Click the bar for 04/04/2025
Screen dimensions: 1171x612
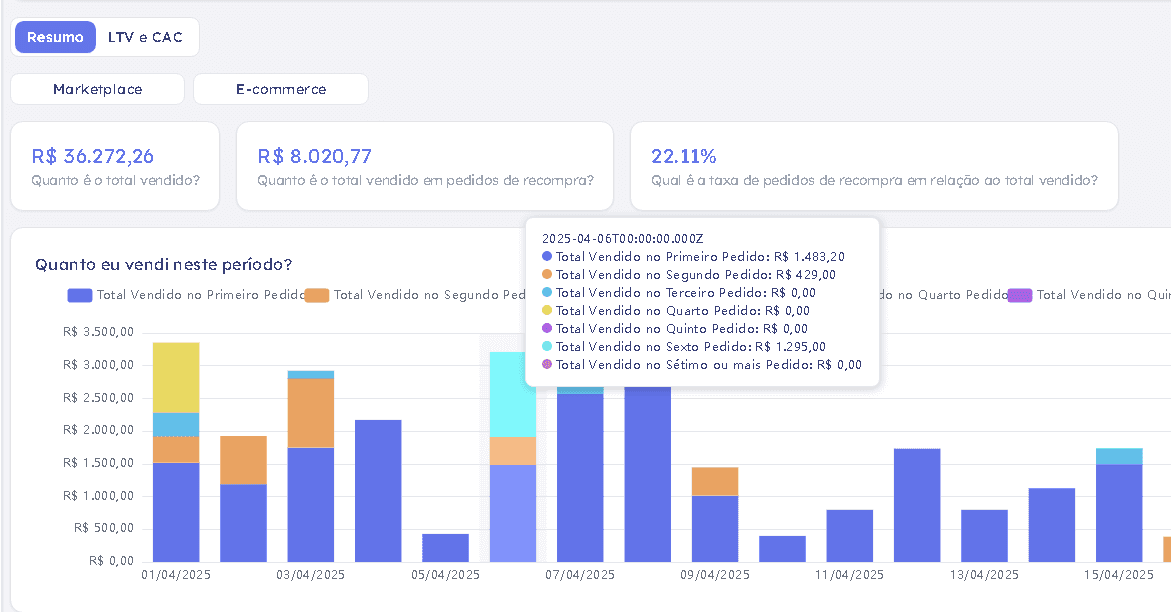pyautogui.click(x=378, y=491)
